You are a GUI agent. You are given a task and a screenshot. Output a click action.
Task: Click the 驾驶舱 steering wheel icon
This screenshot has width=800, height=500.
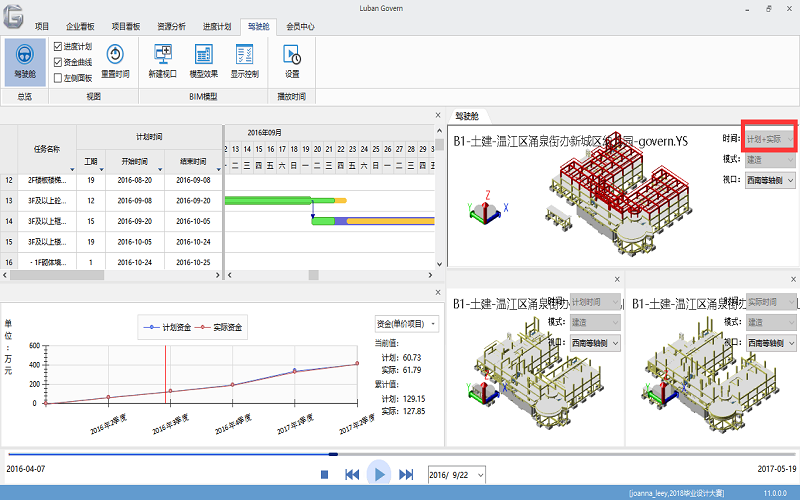[24, 54]
